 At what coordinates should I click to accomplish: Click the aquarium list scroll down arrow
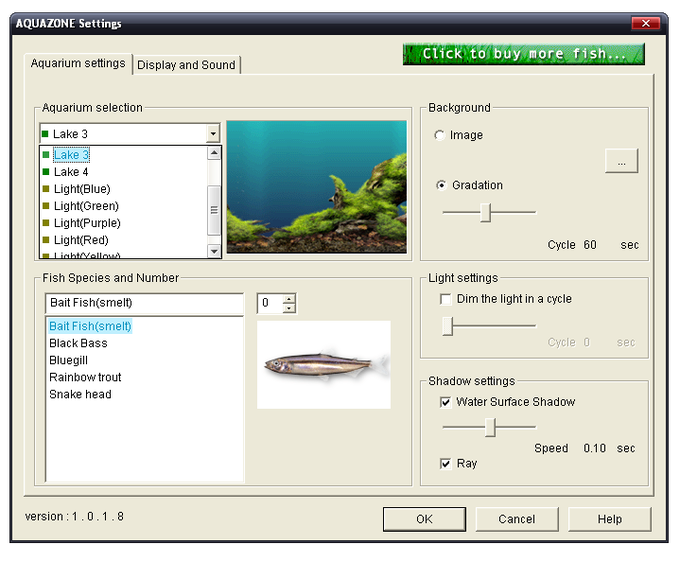[x=214, y=251]
